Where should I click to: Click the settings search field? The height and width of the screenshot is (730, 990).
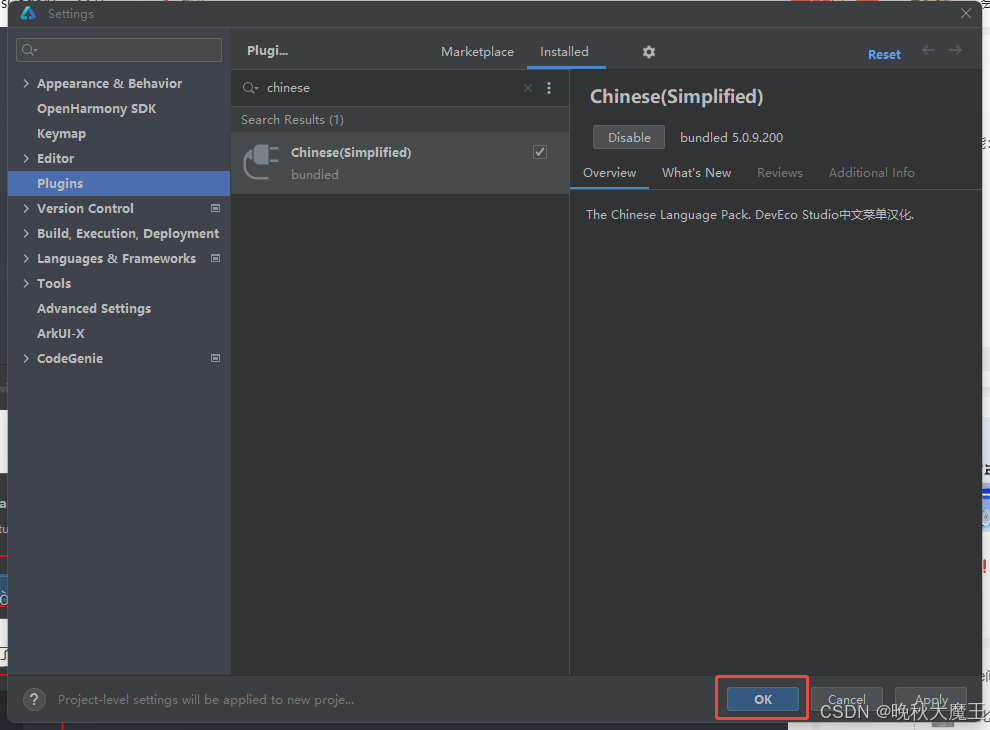[120, 50]
